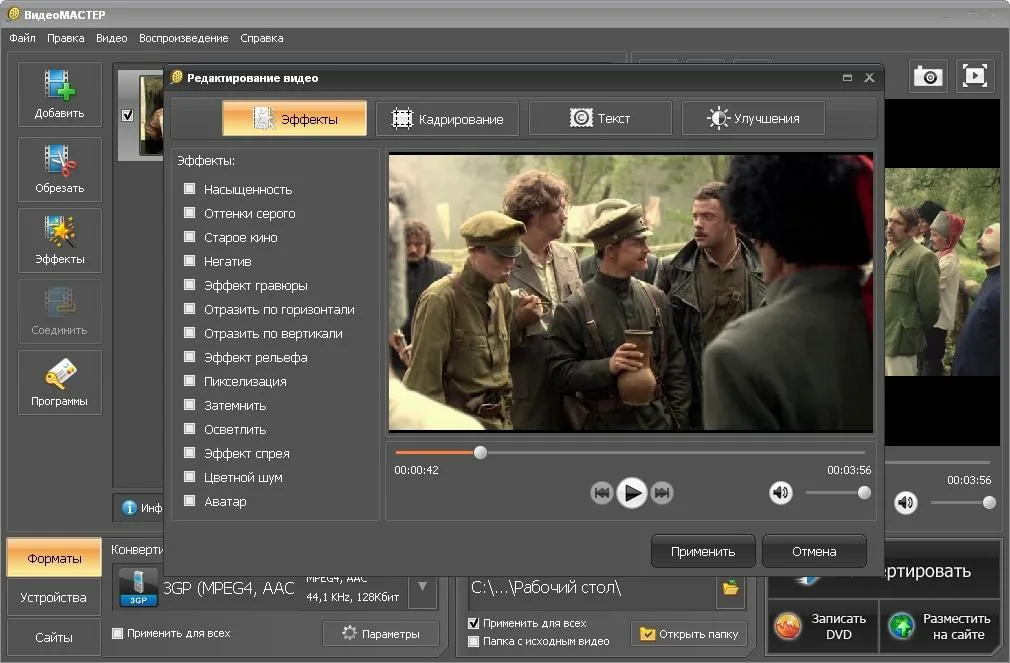Check the Пикселизация effect
Viewport: 1010px width, 663px height.
point(189,381)
